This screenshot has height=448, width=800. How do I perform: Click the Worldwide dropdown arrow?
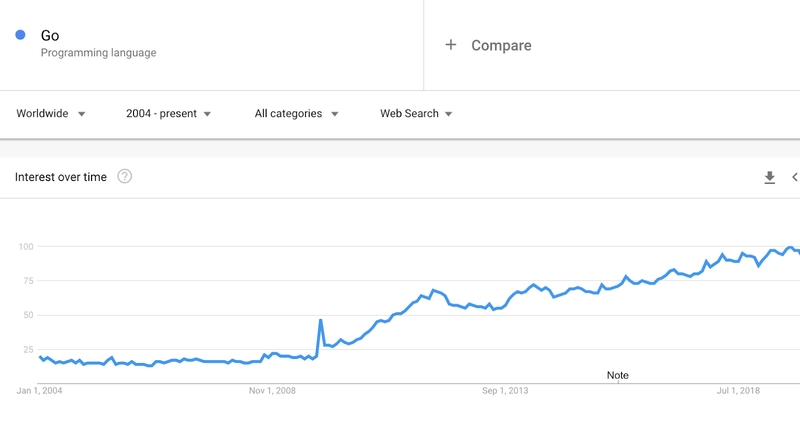tap(81, 114)
